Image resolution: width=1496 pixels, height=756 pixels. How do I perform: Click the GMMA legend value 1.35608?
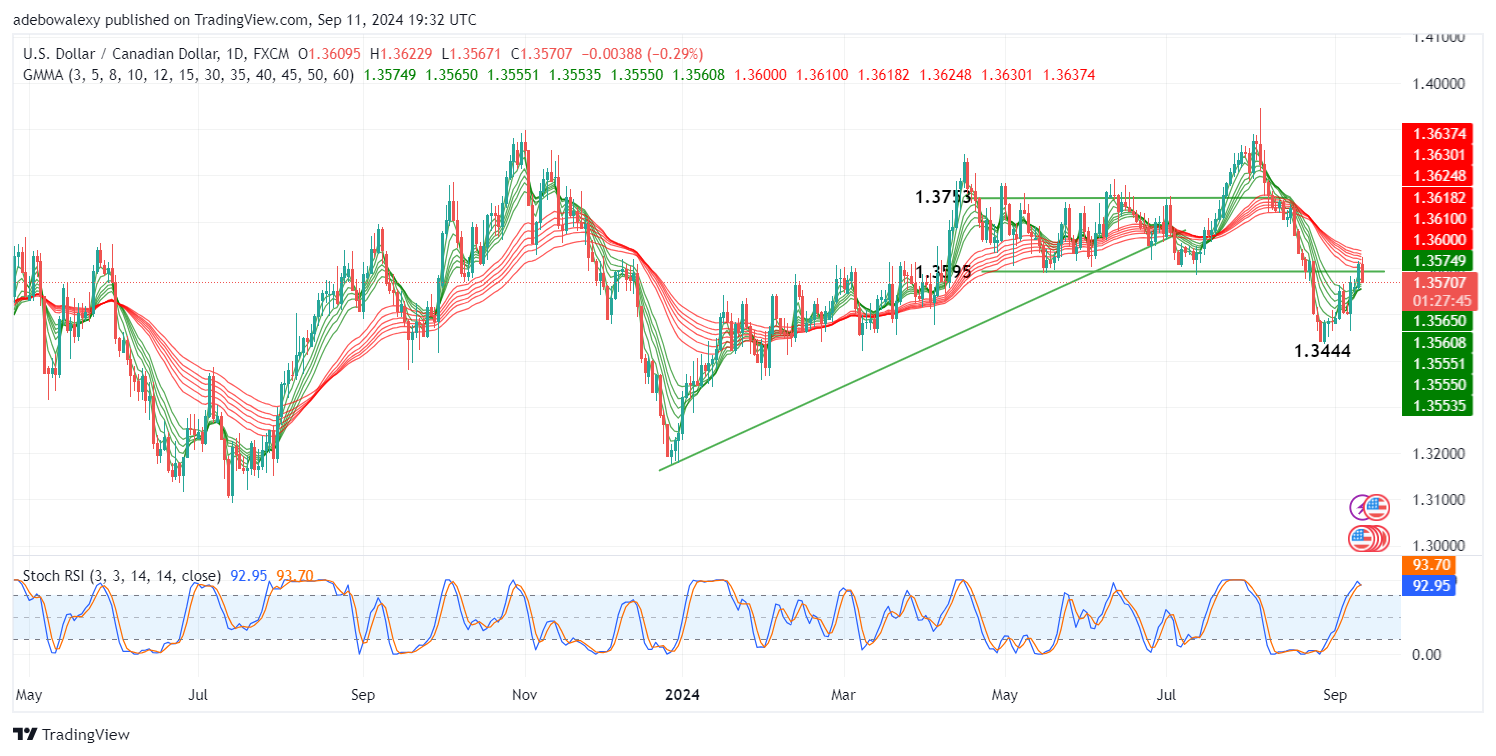[x=701, y=74]
